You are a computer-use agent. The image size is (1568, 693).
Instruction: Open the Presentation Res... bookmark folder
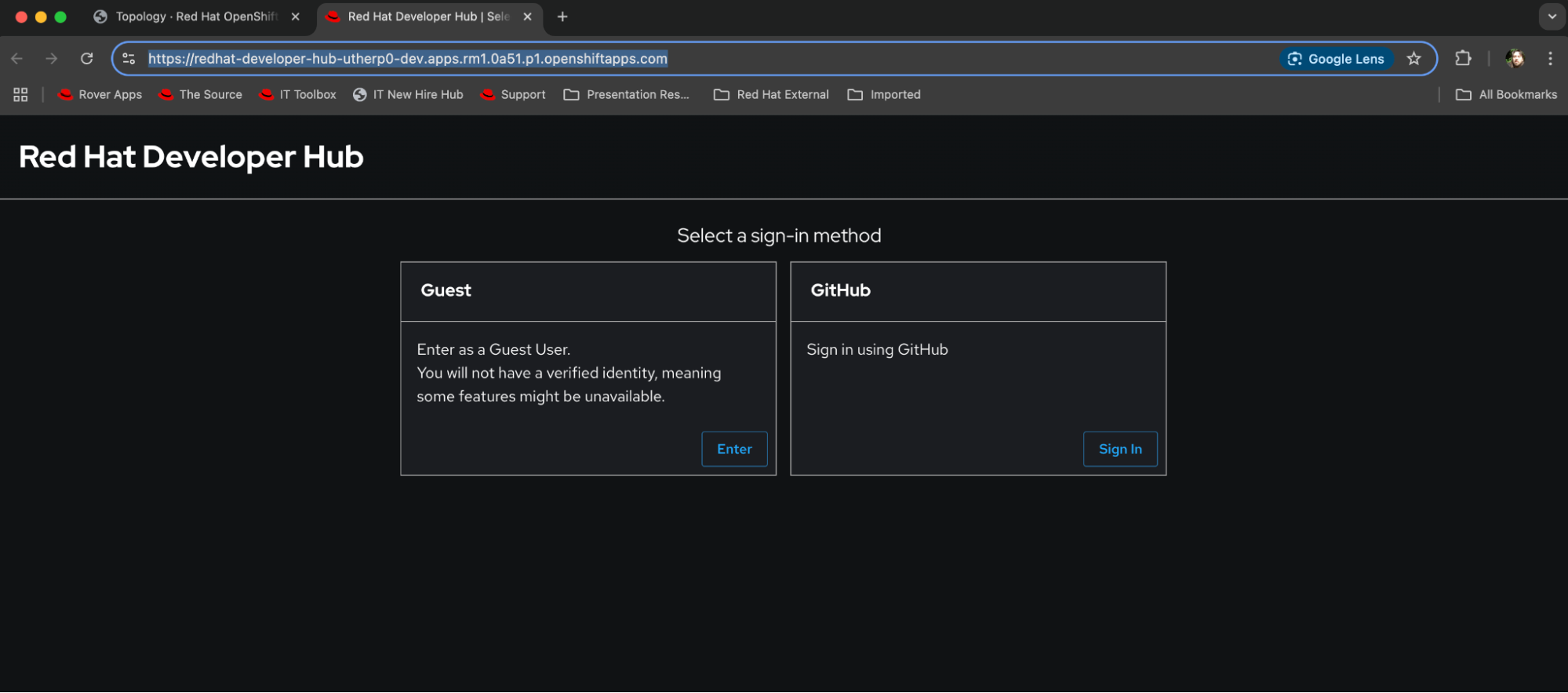pos(627,95)
